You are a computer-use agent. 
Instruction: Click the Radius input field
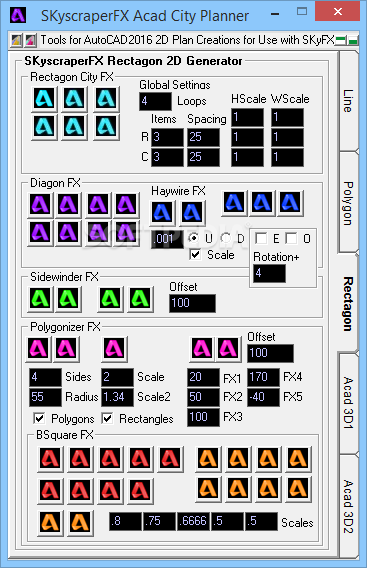click(x=45, y=397)
